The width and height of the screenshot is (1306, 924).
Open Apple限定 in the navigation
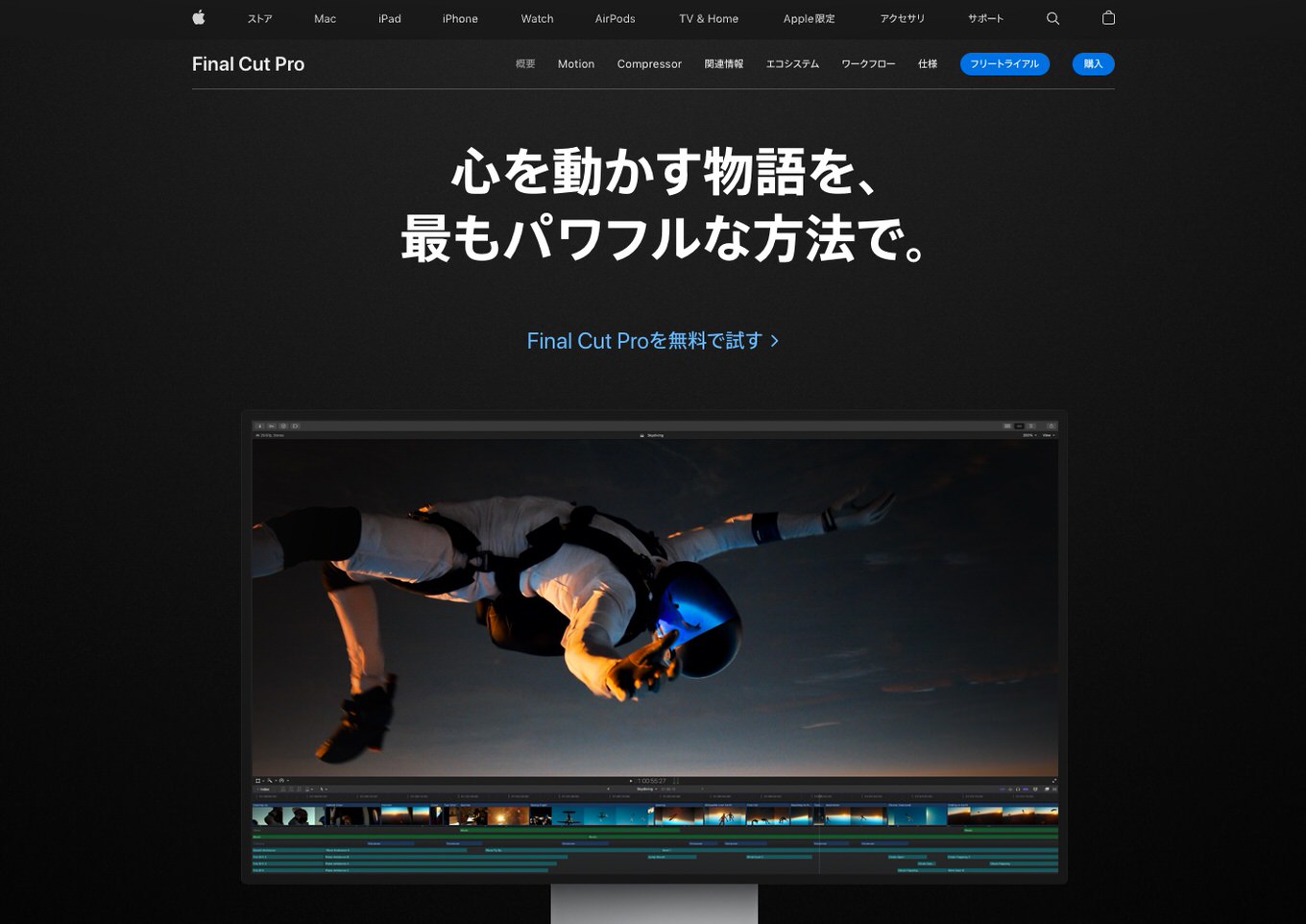tap(810, 19)
